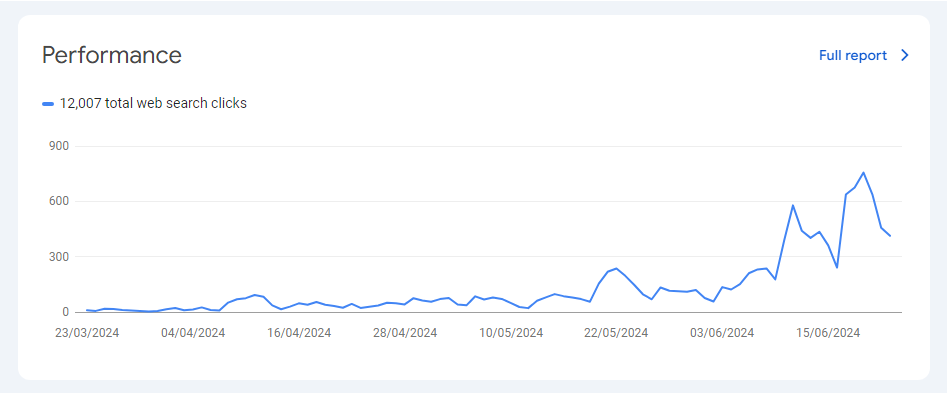
Task: Click the 16/04/2024 date axis label
Action: [299, 333]
